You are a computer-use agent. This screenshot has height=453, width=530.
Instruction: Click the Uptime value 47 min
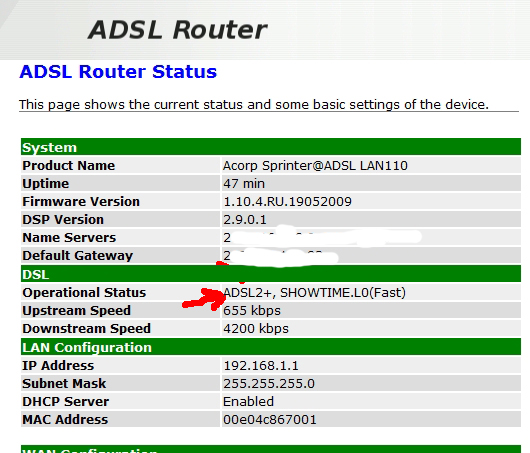coord(244,184)
